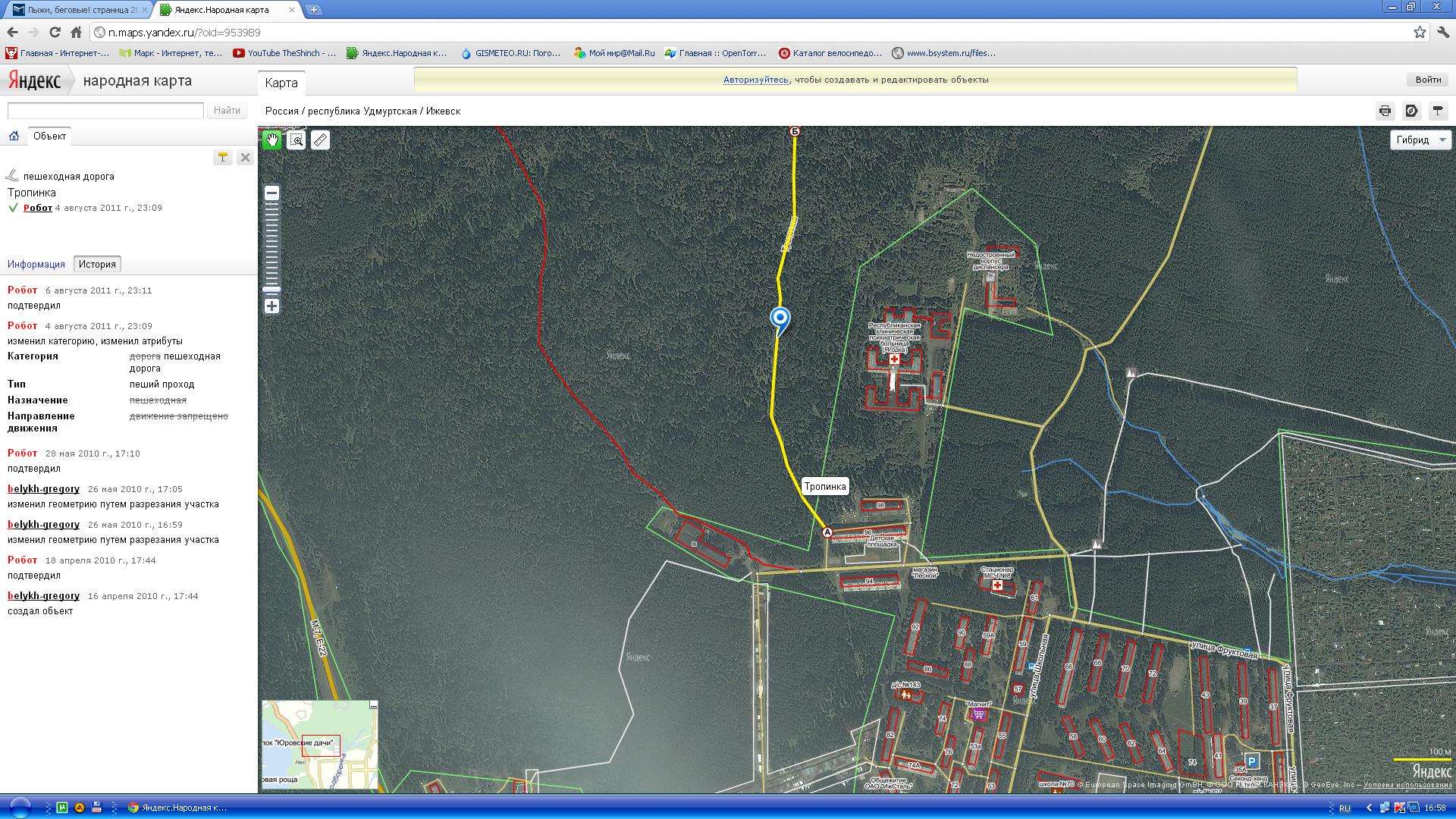Image resolution: width=1456 pixels, height=819 pixels.
Task: Click the Yandex logo
Action: pyautogui.click(x=35, y=80)
